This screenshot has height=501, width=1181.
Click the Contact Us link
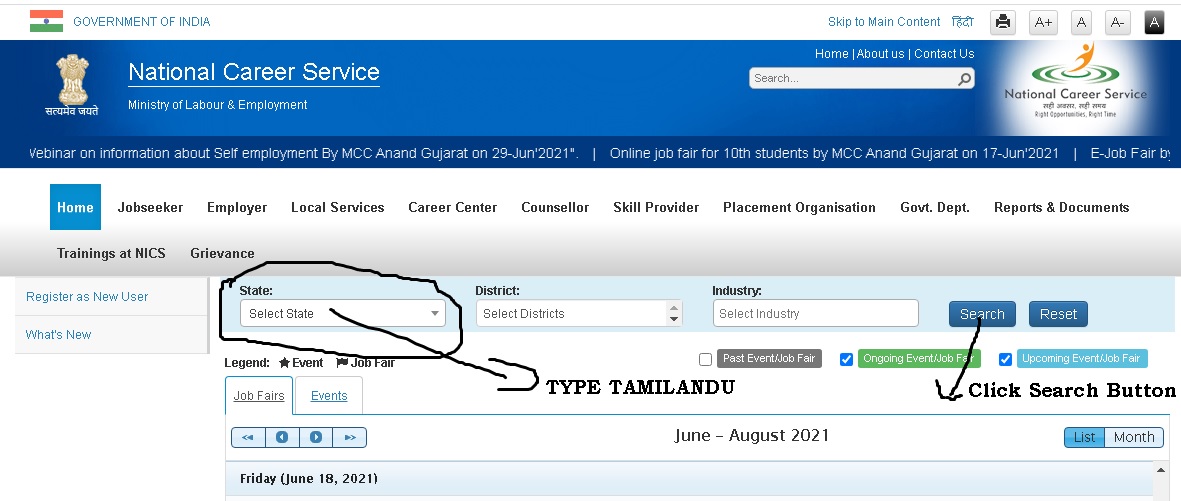944,53
